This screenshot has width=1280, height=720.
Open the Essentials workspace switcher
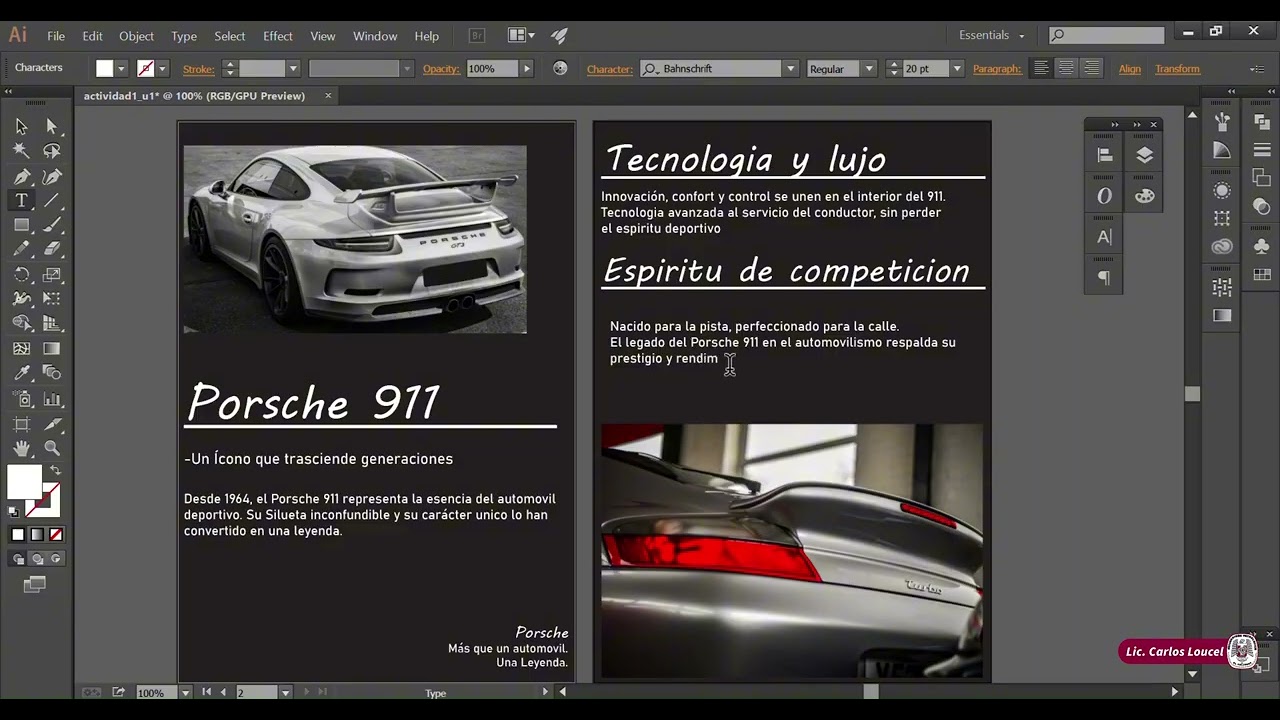click(991, 35)
